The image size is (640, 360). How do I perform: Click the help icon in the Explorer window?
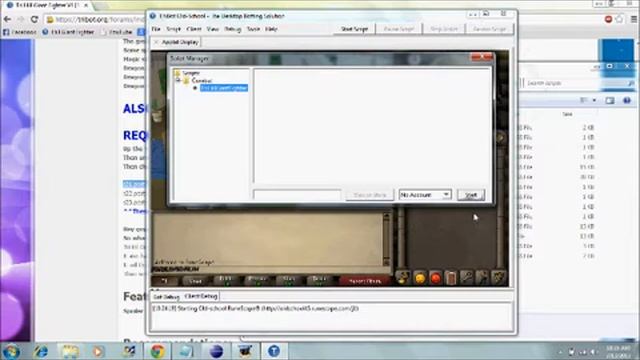click(x=627, y=100)
